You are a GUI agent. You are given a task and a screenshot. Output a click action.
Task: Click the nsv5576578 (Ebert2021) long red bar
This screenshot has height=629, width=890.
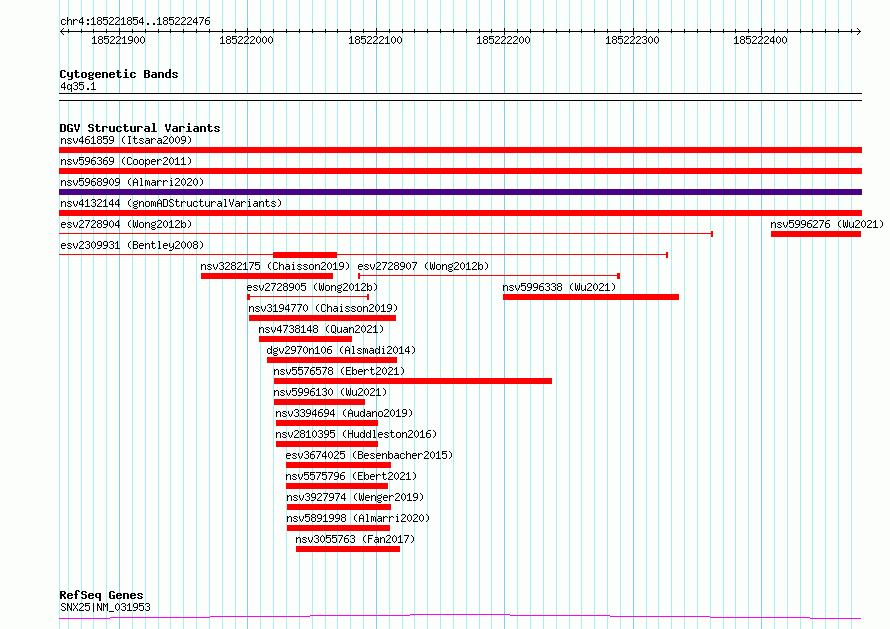(x=412, y=381)
